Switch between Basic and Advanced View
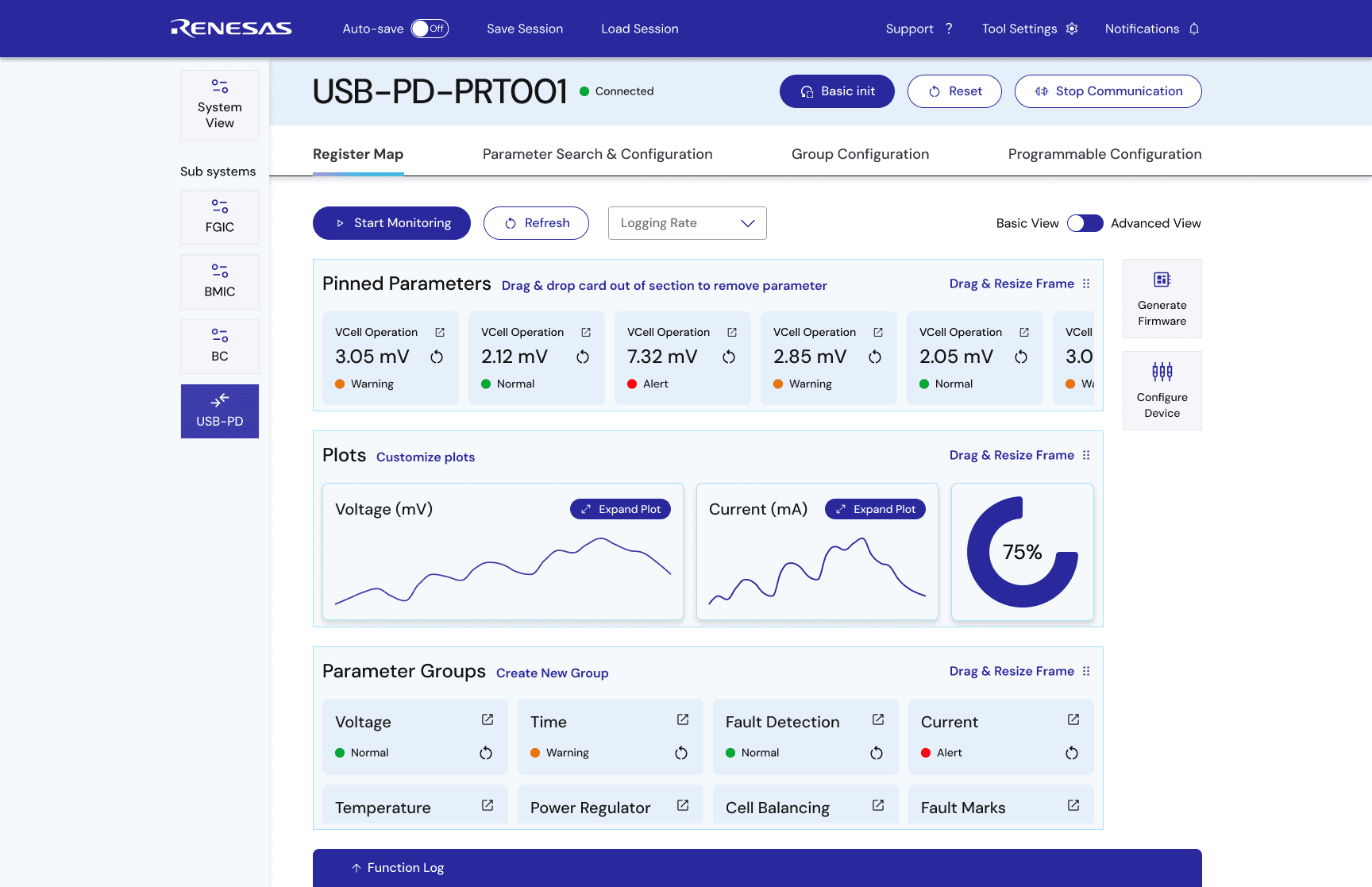 pyautogui.click(x=1085, y=223)
